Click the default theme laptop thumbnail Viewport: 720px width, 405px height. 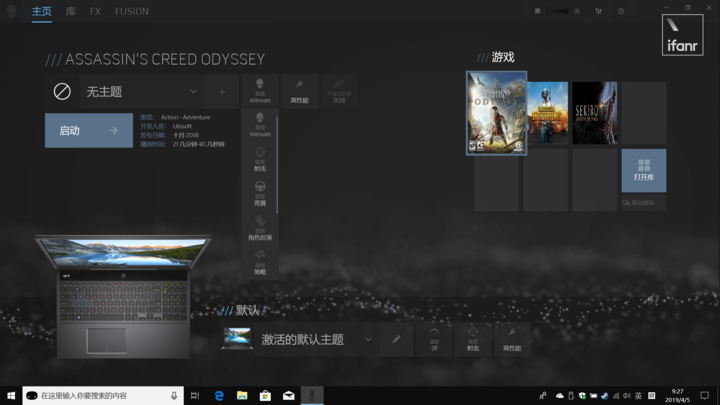tap(237, 339)
